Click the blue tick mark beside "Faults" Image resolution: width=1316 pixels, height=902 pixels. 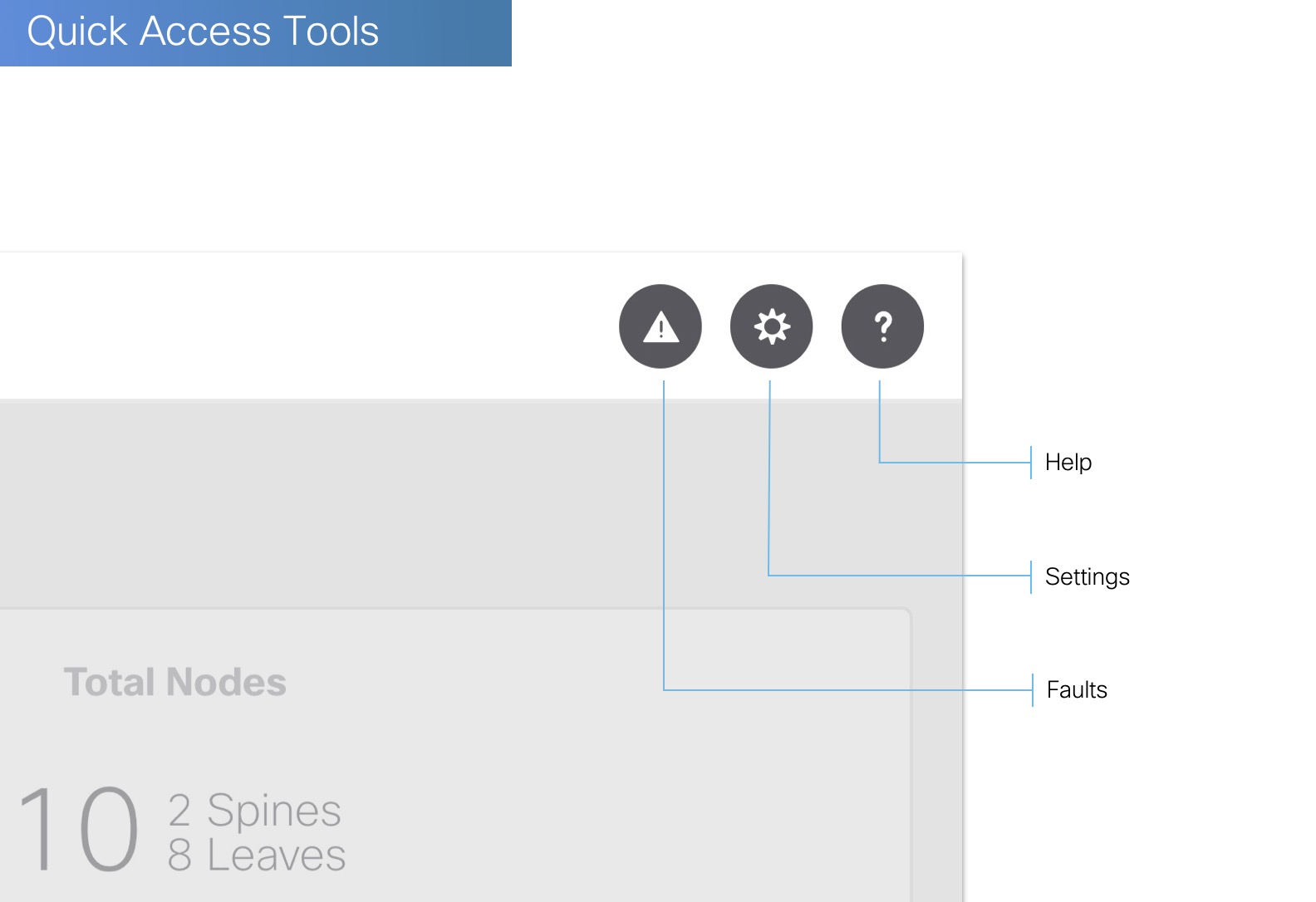(1033, 690)
